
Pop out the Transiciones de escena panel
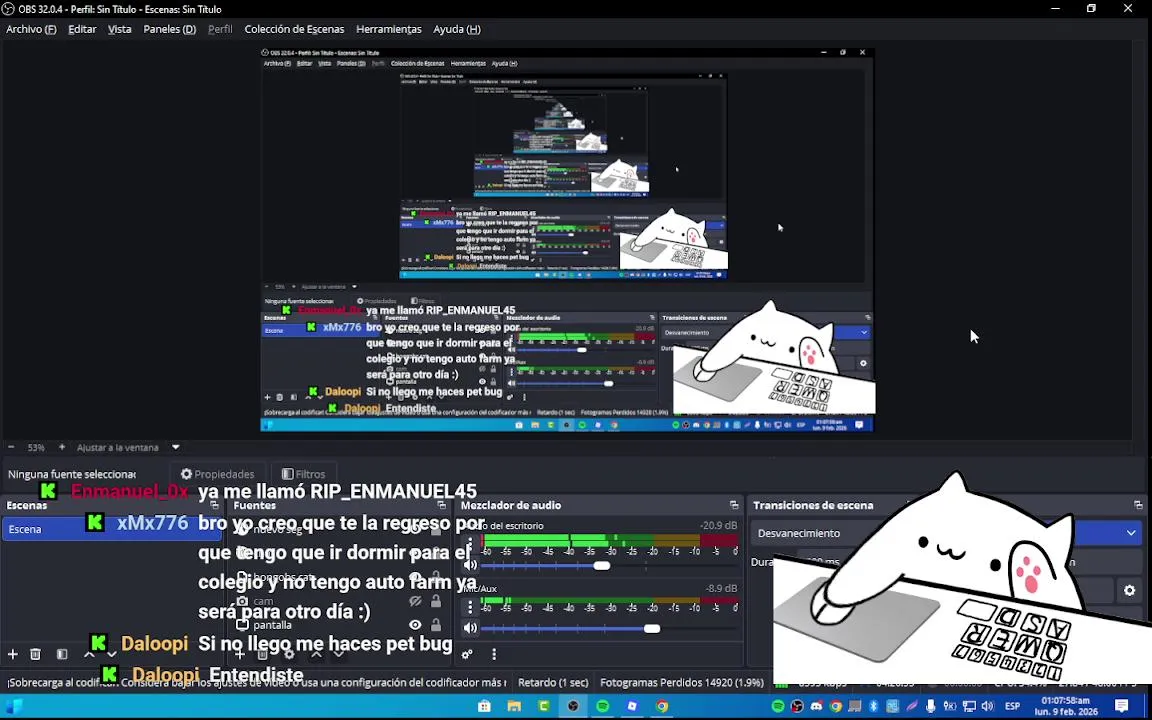(x=1138, y=505)
